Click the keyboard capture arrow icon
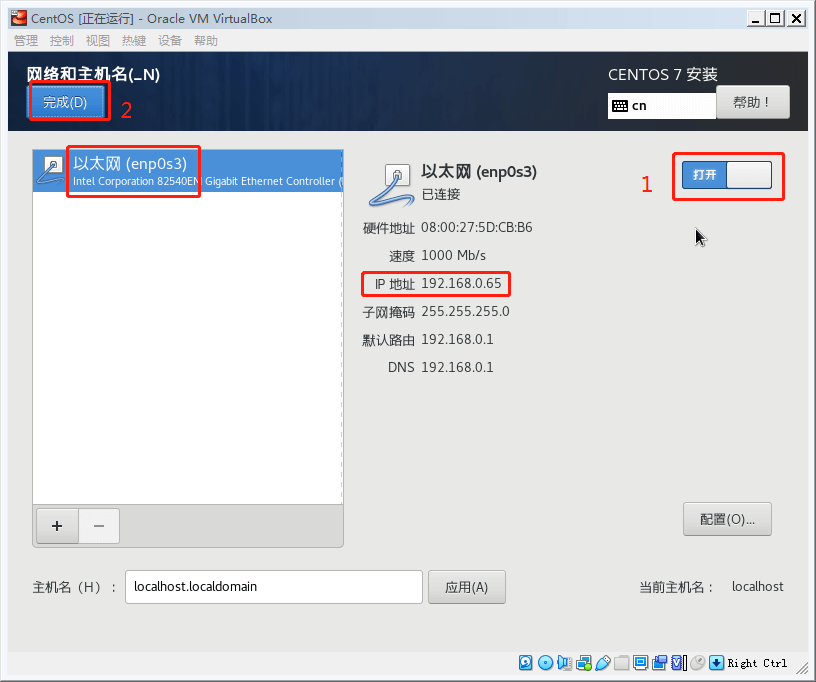Image resolution: width=816 pixels, height=682 pixels. [x=717, y=663]
